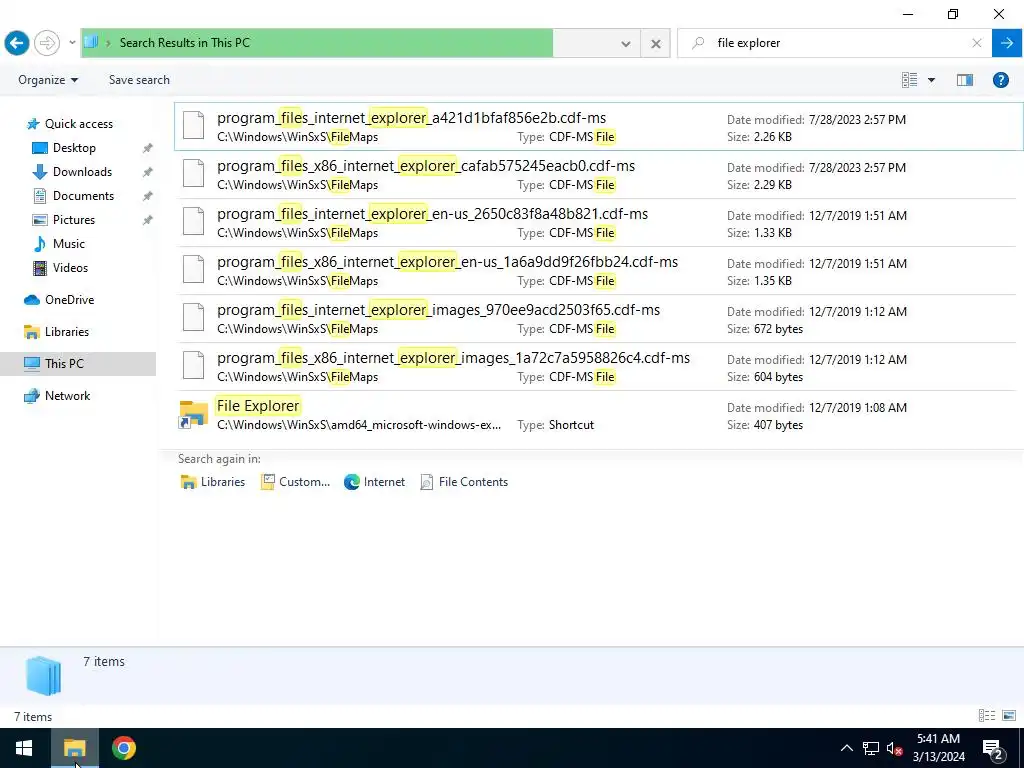Click the muted volume tray icon
Screen dimensions: 1024x768
click(x=894, y=748)
